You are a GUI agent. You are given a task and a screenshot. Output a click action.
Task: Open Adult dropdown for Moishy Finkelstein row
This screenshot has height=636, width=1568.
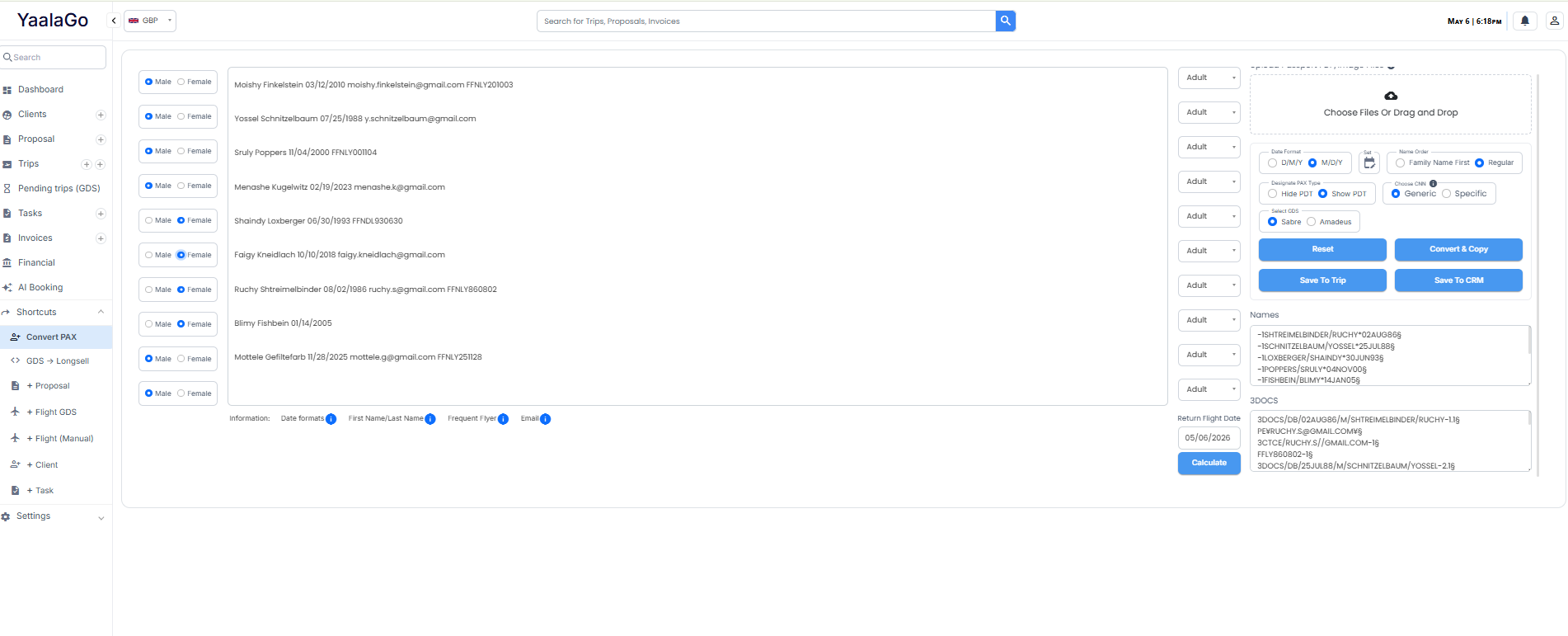tap(1209, 78)
